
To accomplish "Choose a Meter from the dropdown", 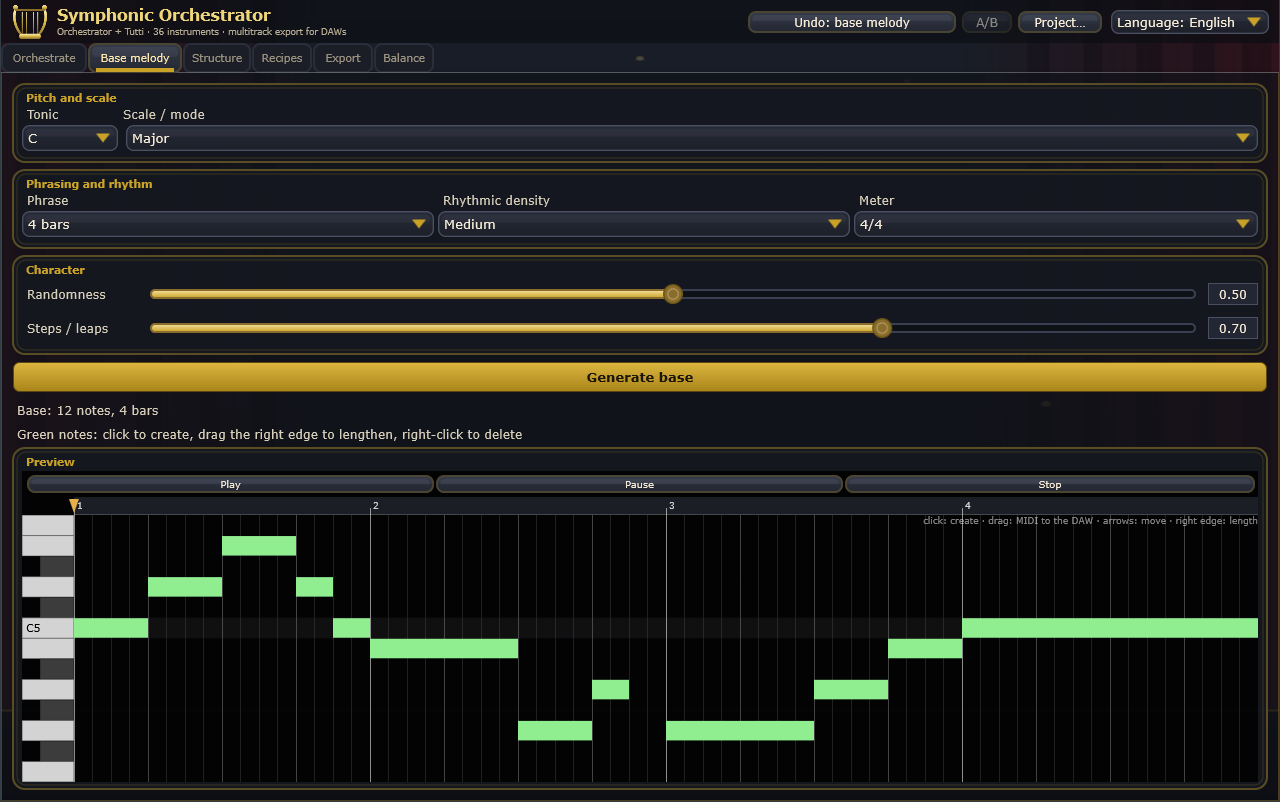I will pos(1056,225).
